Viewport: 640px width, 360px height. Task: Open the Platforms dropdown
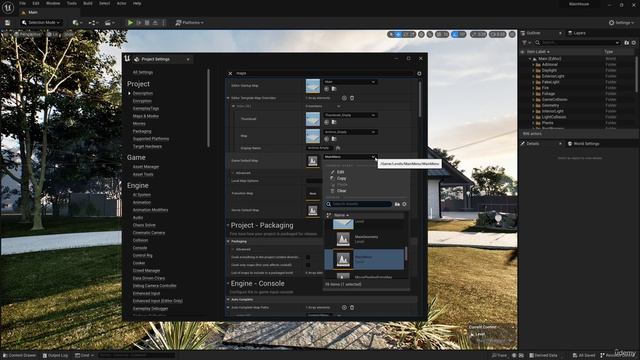coord(189,23)
